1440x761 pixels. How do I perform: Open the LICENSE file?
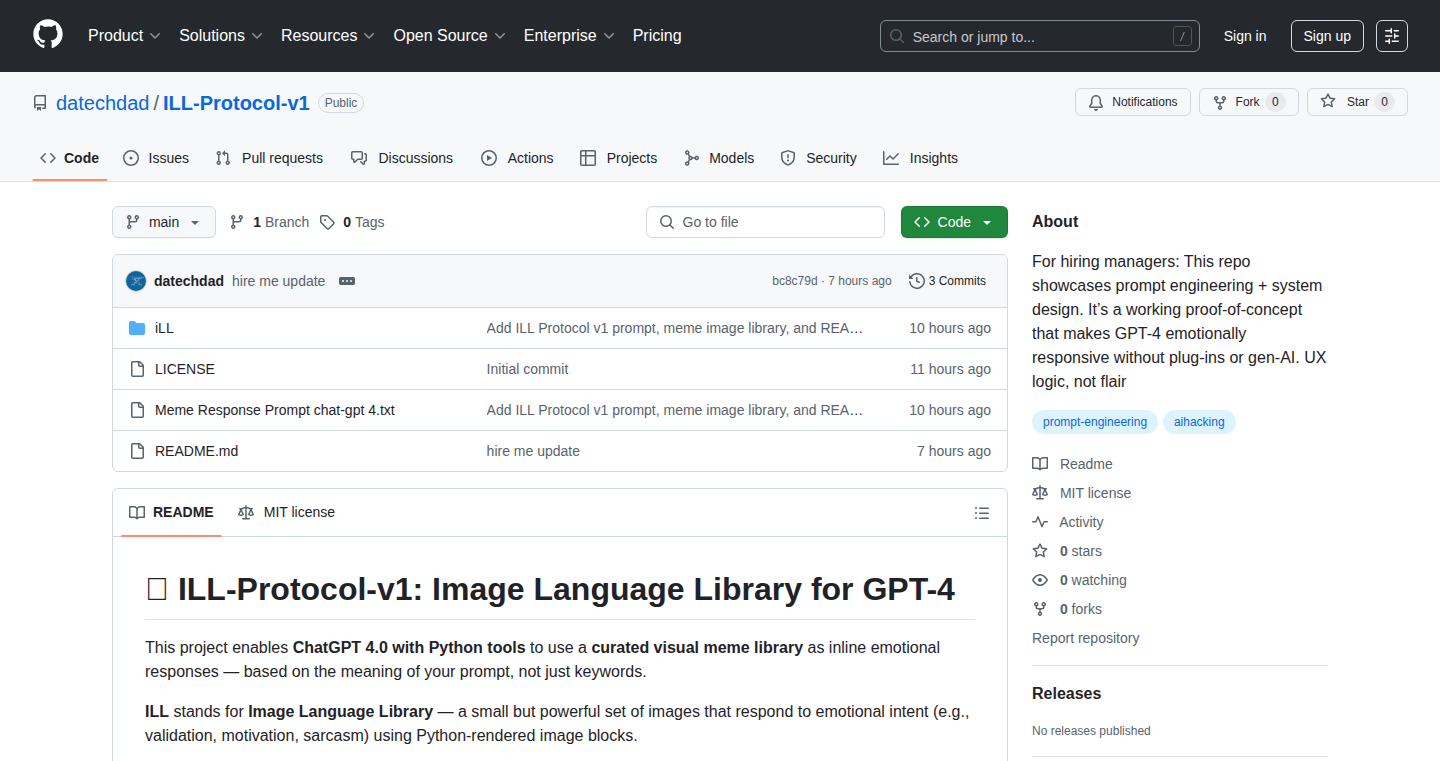(x=185, y=369)
